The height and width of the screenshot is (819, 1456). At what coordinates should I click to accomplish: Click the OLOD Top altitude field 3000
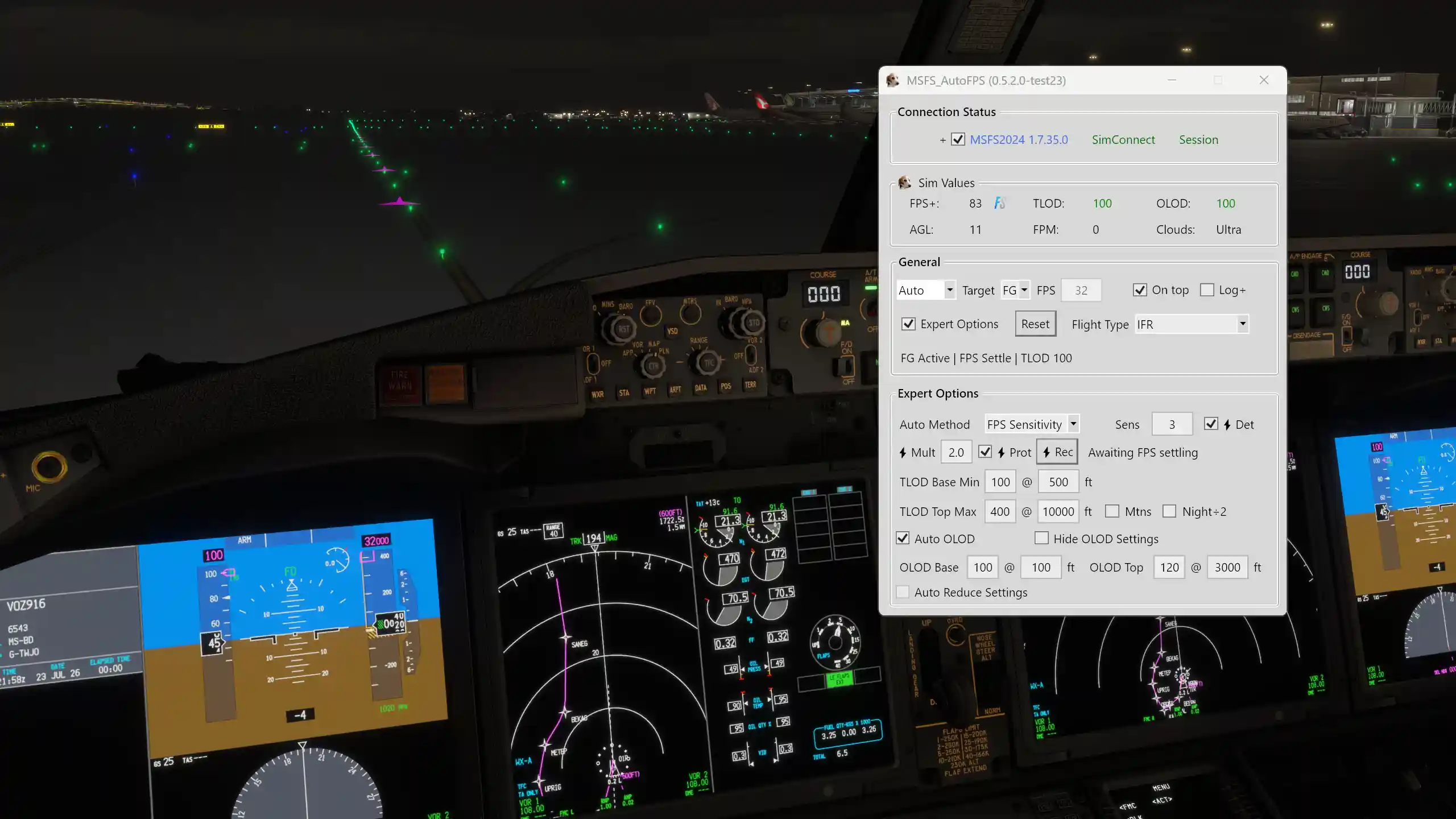1227,567
